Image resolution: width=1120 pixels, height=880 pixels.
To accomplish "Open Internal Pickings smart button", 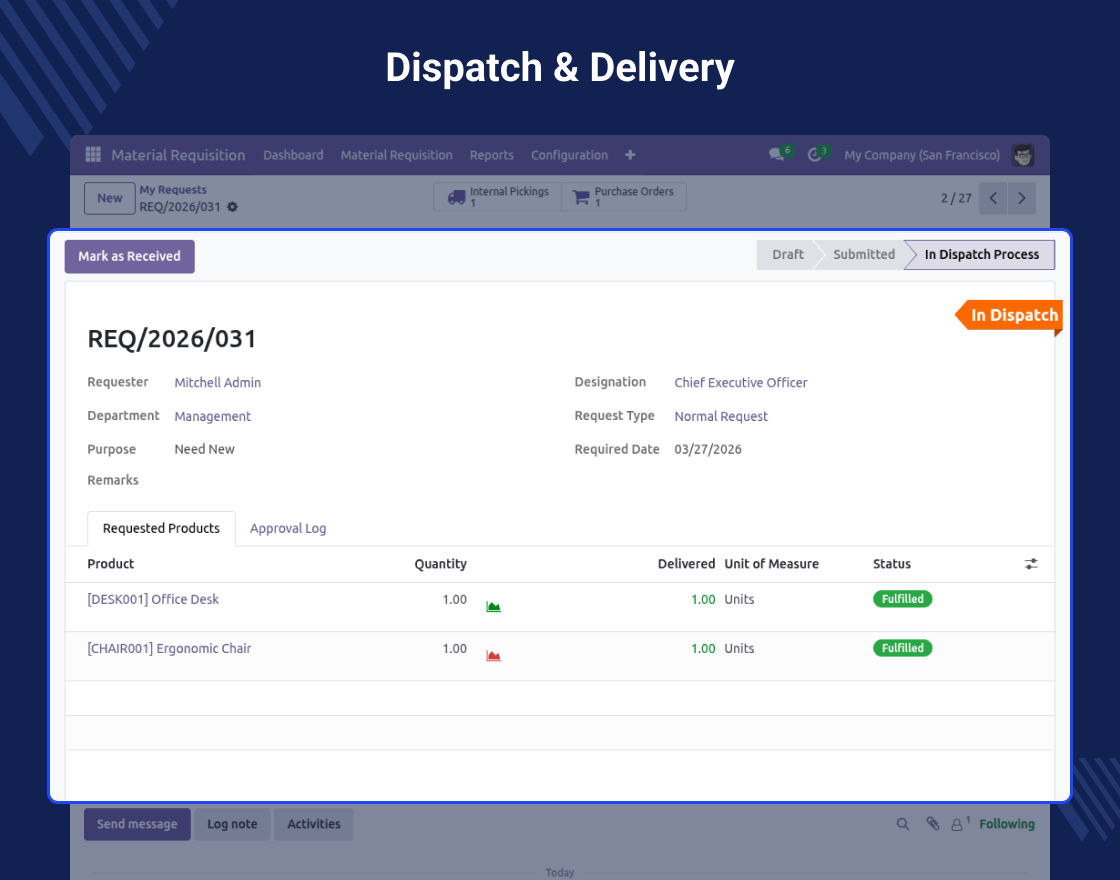I will click(x=498, y=197).
